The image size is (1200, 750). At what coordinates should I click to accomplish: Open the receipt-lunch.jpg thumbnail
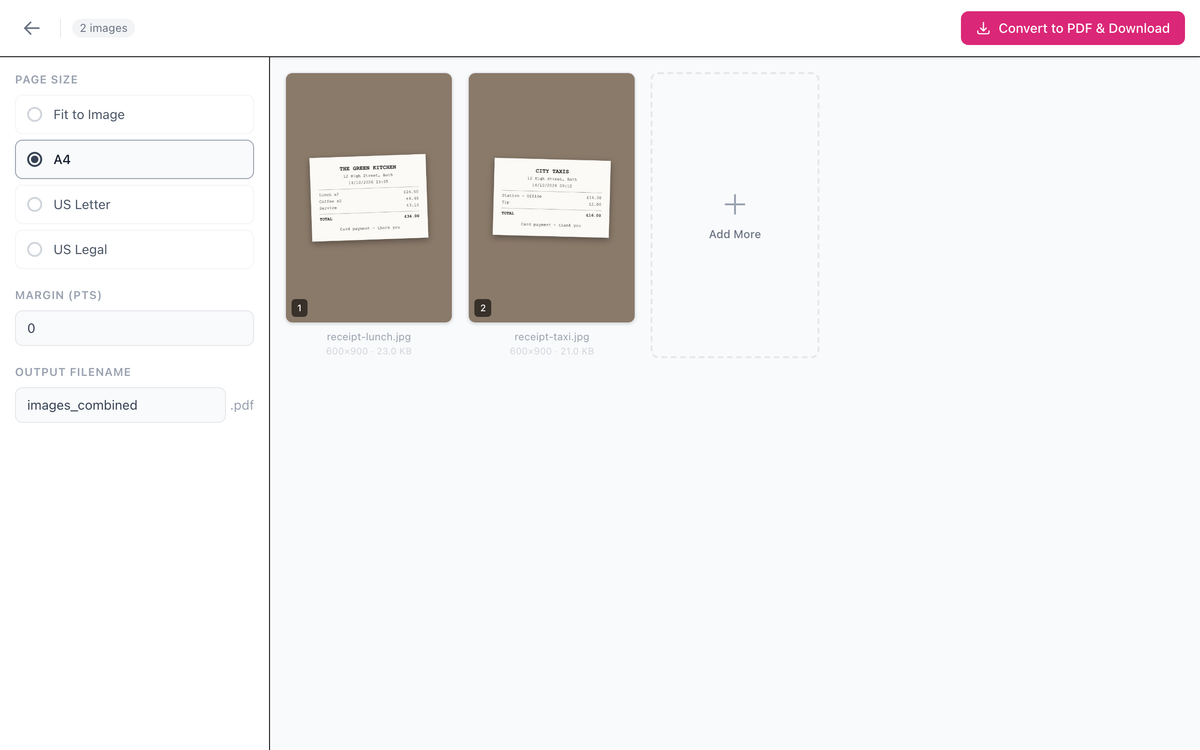tap(369, 198)
